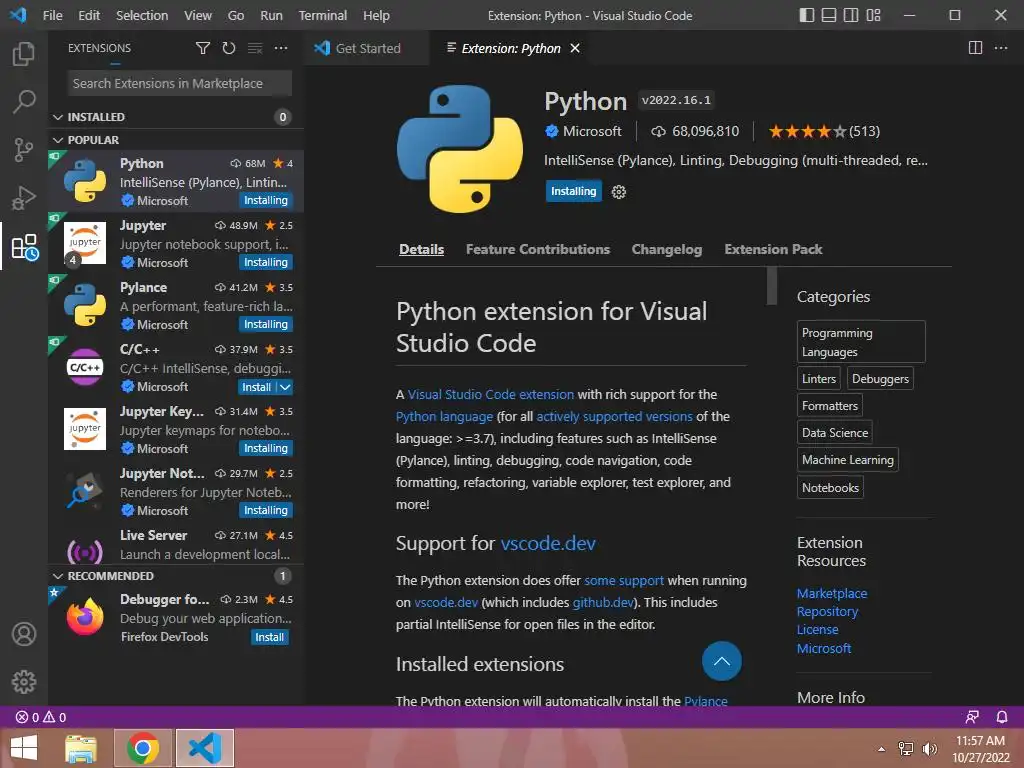Select the Pylance extension entry
The image size is (1024, 768).
click(x=176, y=305)
